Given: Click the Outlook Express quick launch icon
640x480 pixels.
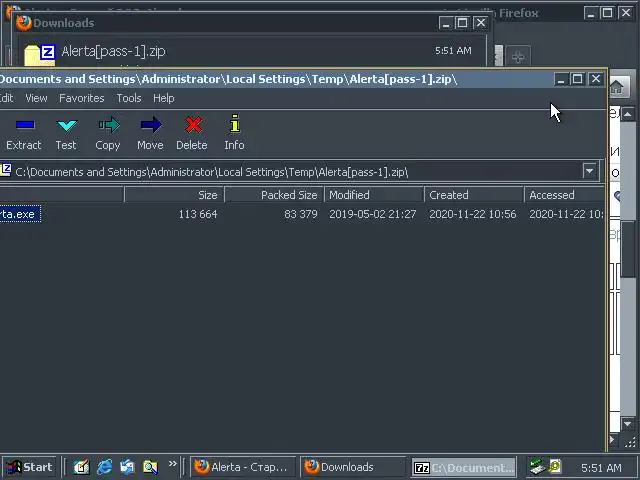Looking at the screenshot, I should pos(127,467).
